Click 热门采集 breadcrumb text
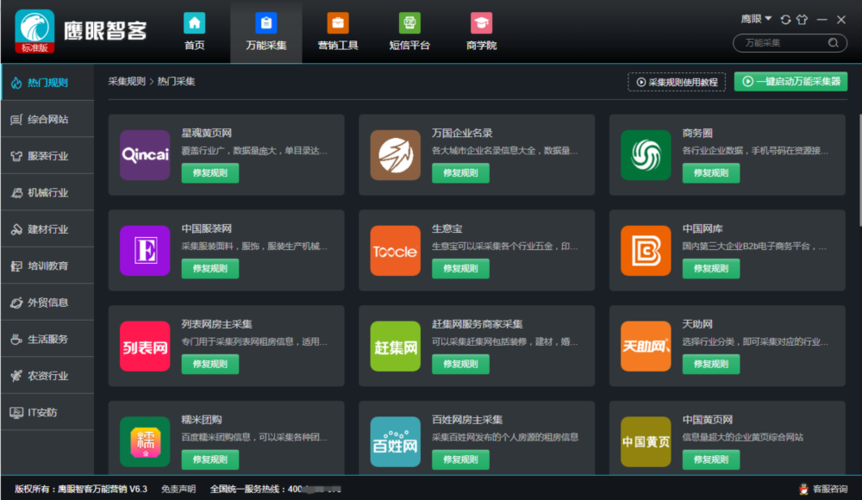This screenshot has height=500, width=862. click(x=176, y=81)
